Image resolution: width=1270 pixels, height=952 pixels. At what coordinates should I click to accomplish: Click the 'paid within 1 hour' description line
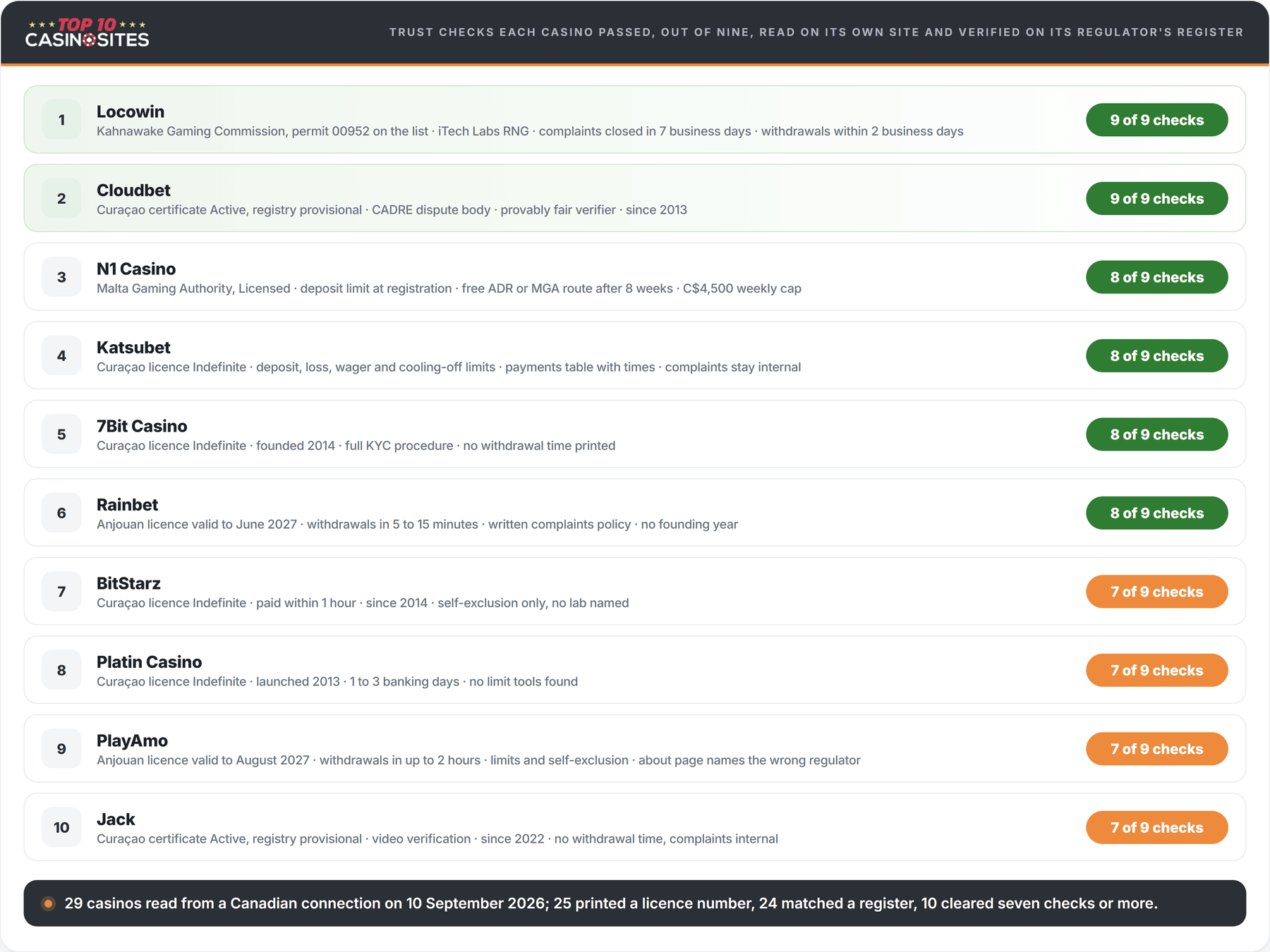click(363, 603)
